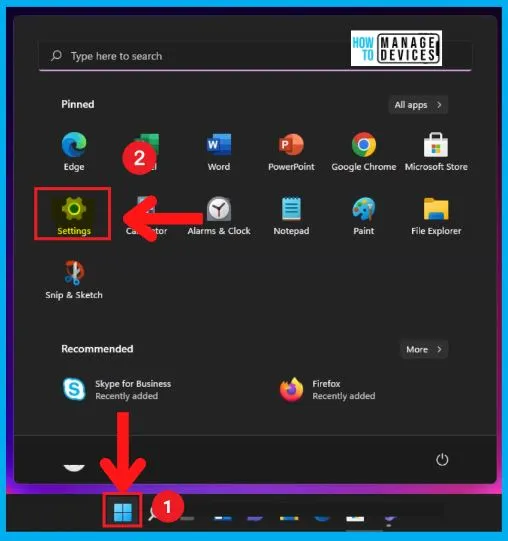Open the Alarms & Clock app
The image size is (508, 541).
pyautogui.click(x=219, y=215)
